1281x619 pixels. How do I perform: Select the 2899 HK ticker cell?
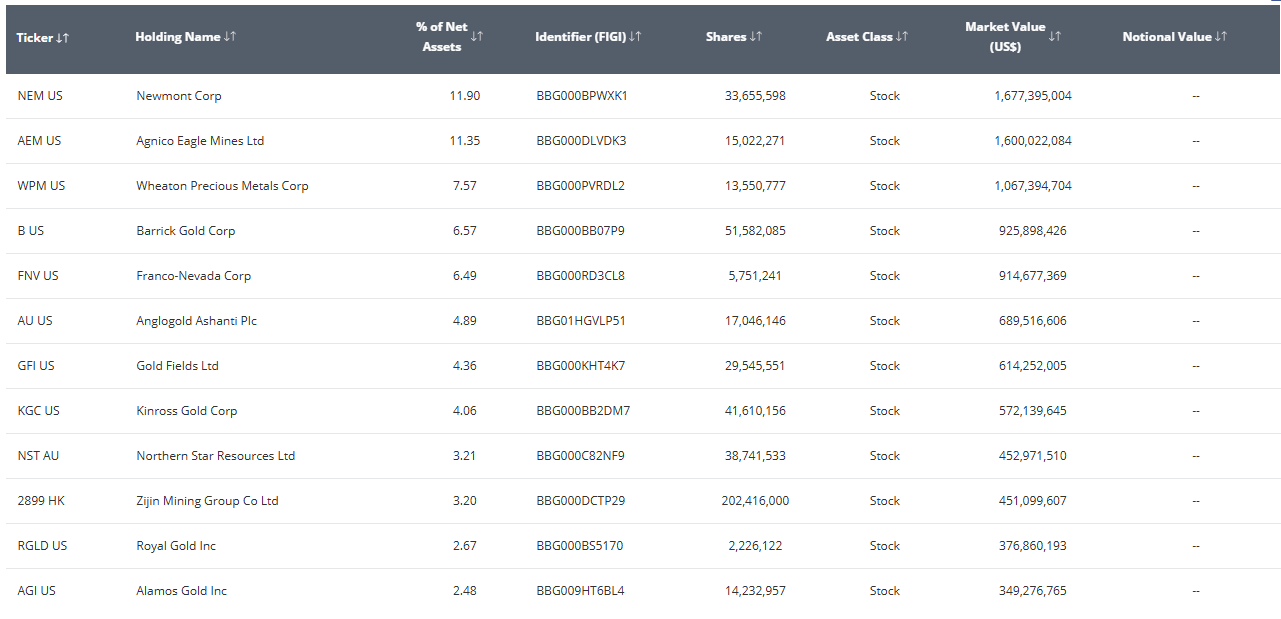tap(41, 501)
